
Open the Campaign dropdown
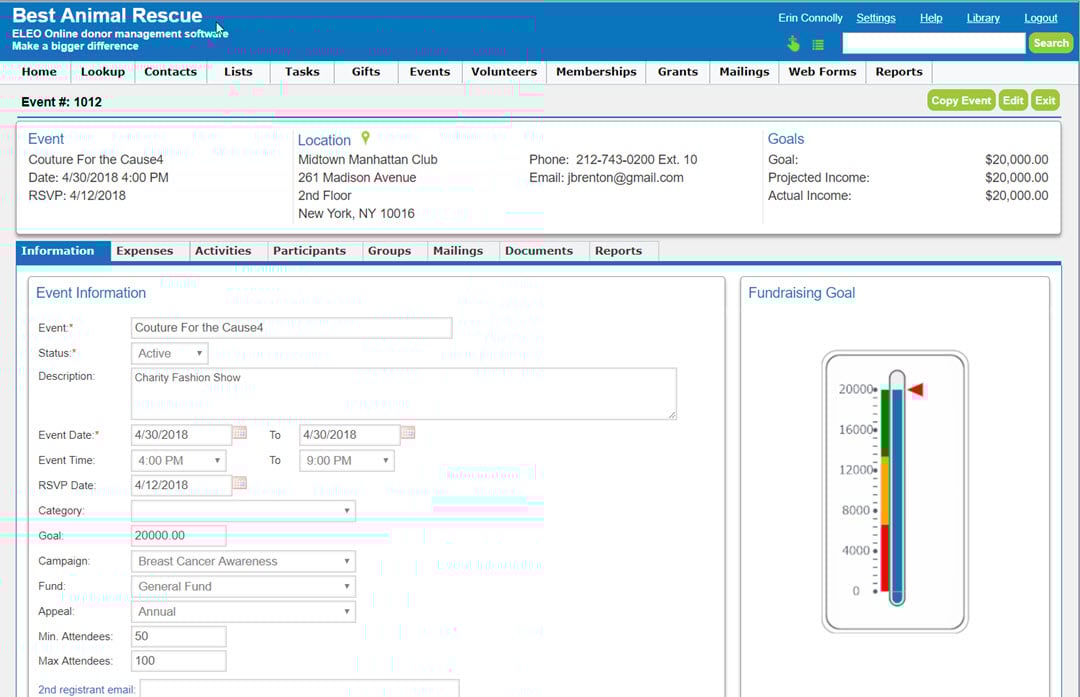[x=243, y=562]
